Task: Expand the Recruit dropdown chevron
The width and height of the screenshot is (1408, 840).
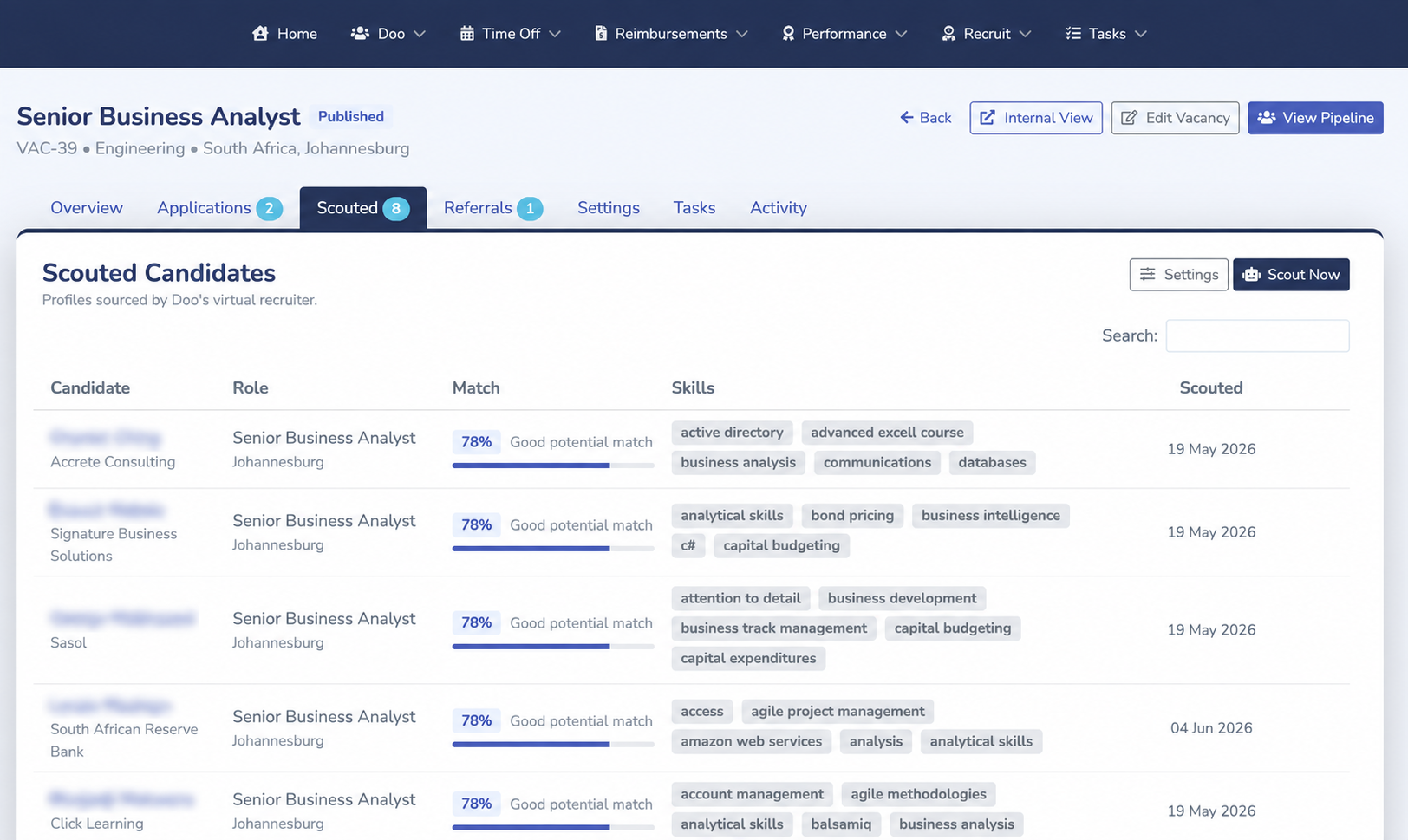Action: [1026, 34]
